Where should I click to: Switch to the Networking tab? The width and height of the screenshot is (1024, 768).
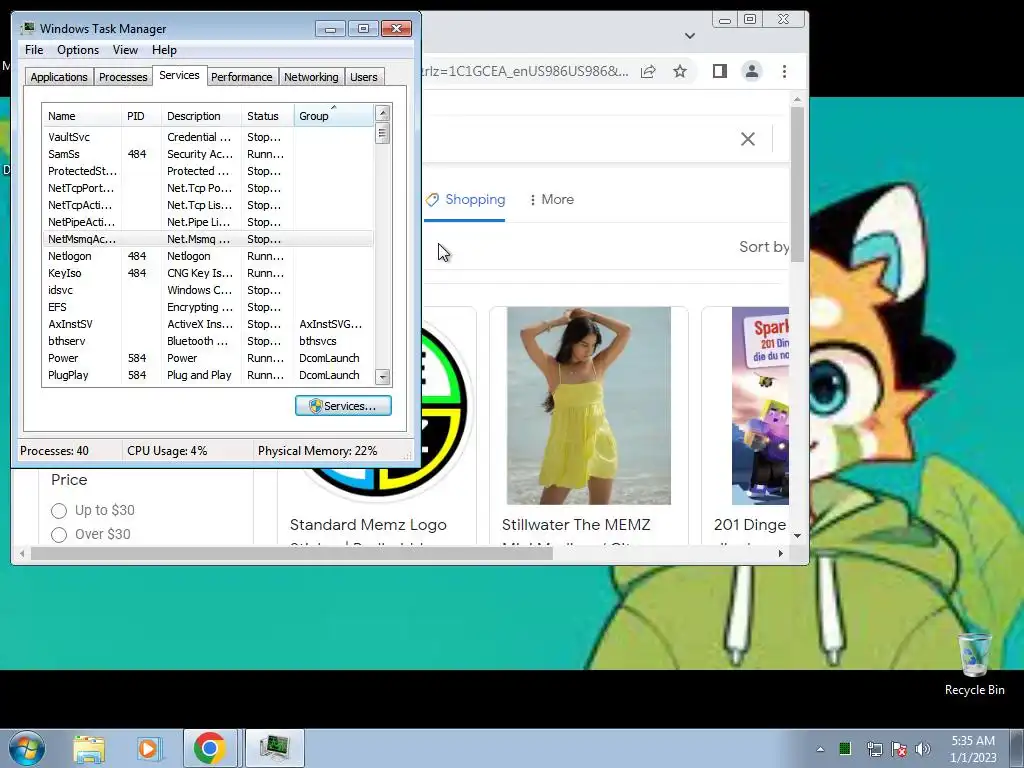tap(311, 77)
